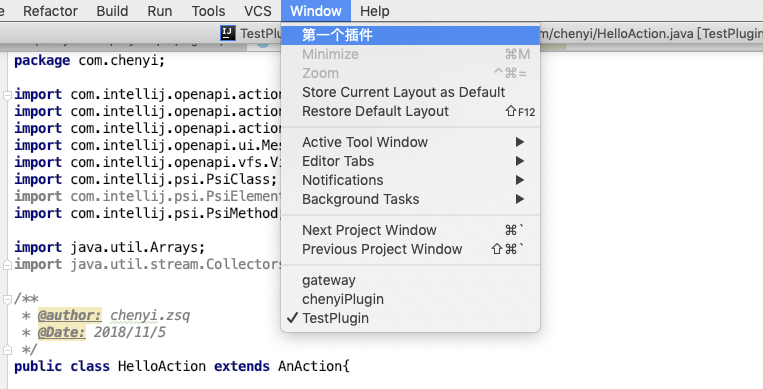Click 'chenyi.zsq' author name
Image resolution: width=763 pixels, height=389 pixels.
(150, 316)
